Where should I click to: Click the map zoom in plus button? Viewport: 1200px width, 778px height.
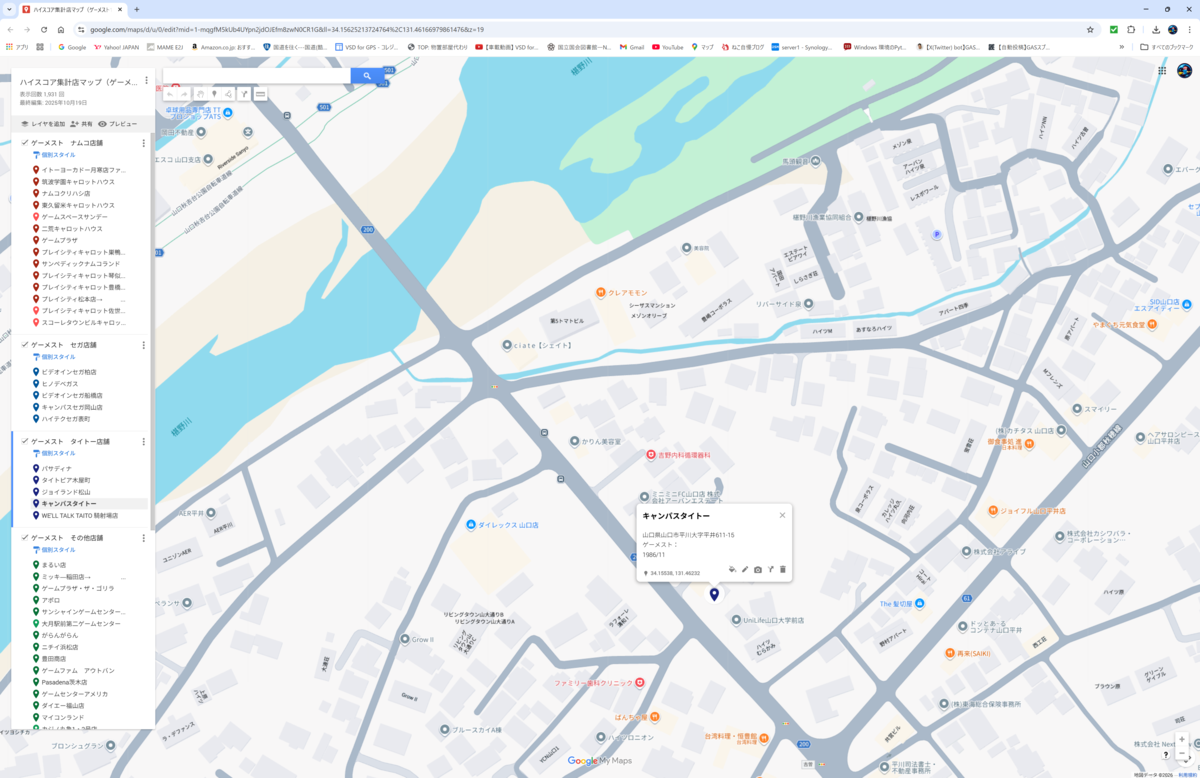click(x=1182, y=740)
